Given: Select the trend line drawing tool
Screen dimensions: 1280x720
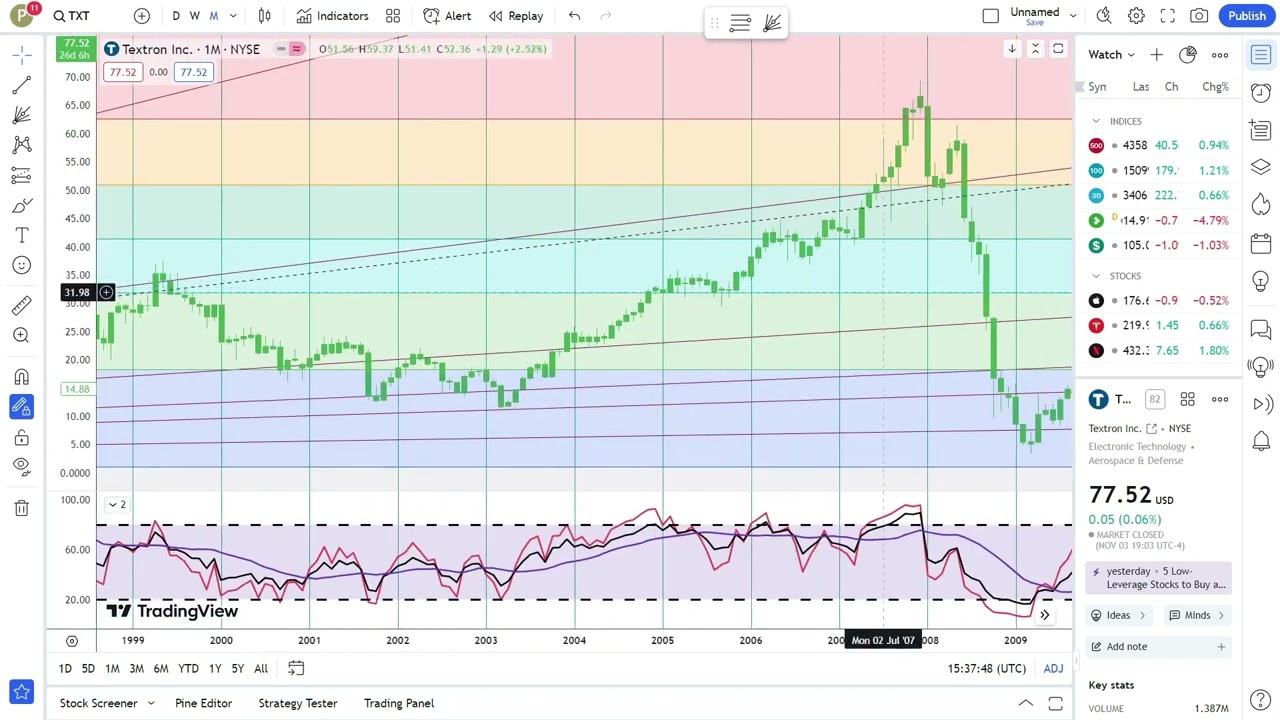Looking at the screenshot, I should click(x=22, y=85).
